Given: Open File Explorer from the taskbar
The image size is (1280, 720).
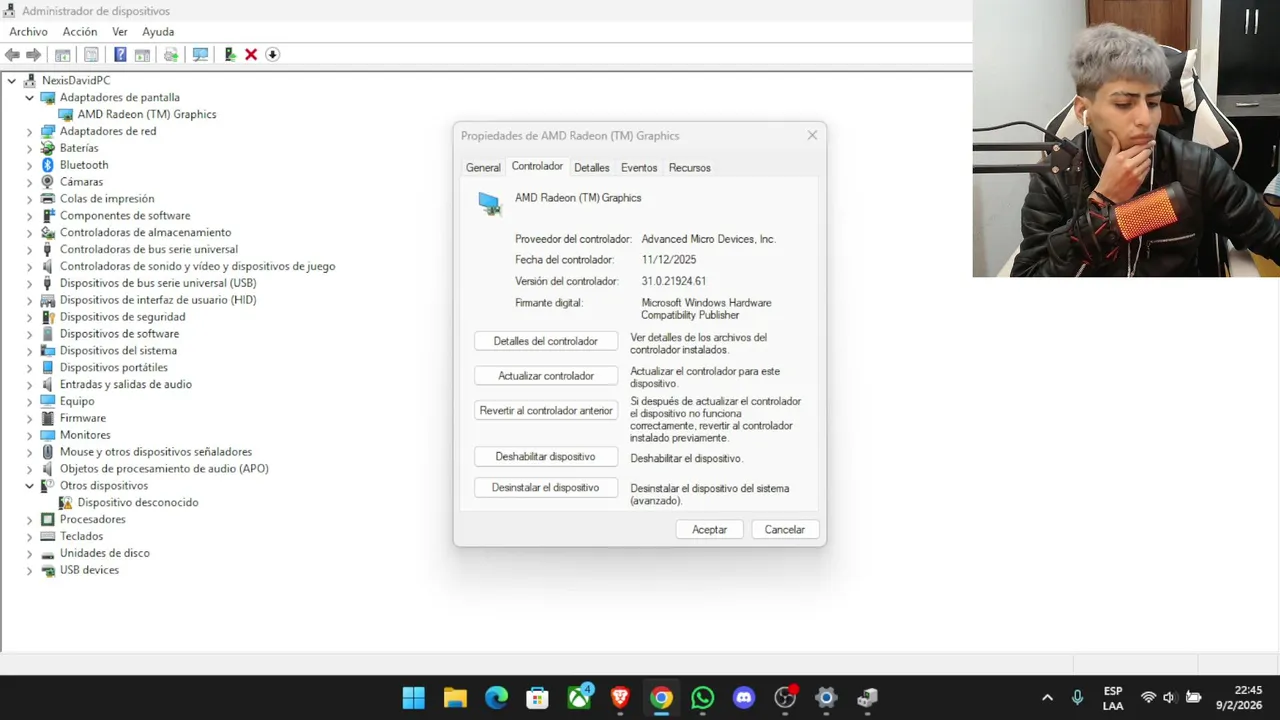Looking at the screenshot, I should pyautogui.click(x=455, y=698).
